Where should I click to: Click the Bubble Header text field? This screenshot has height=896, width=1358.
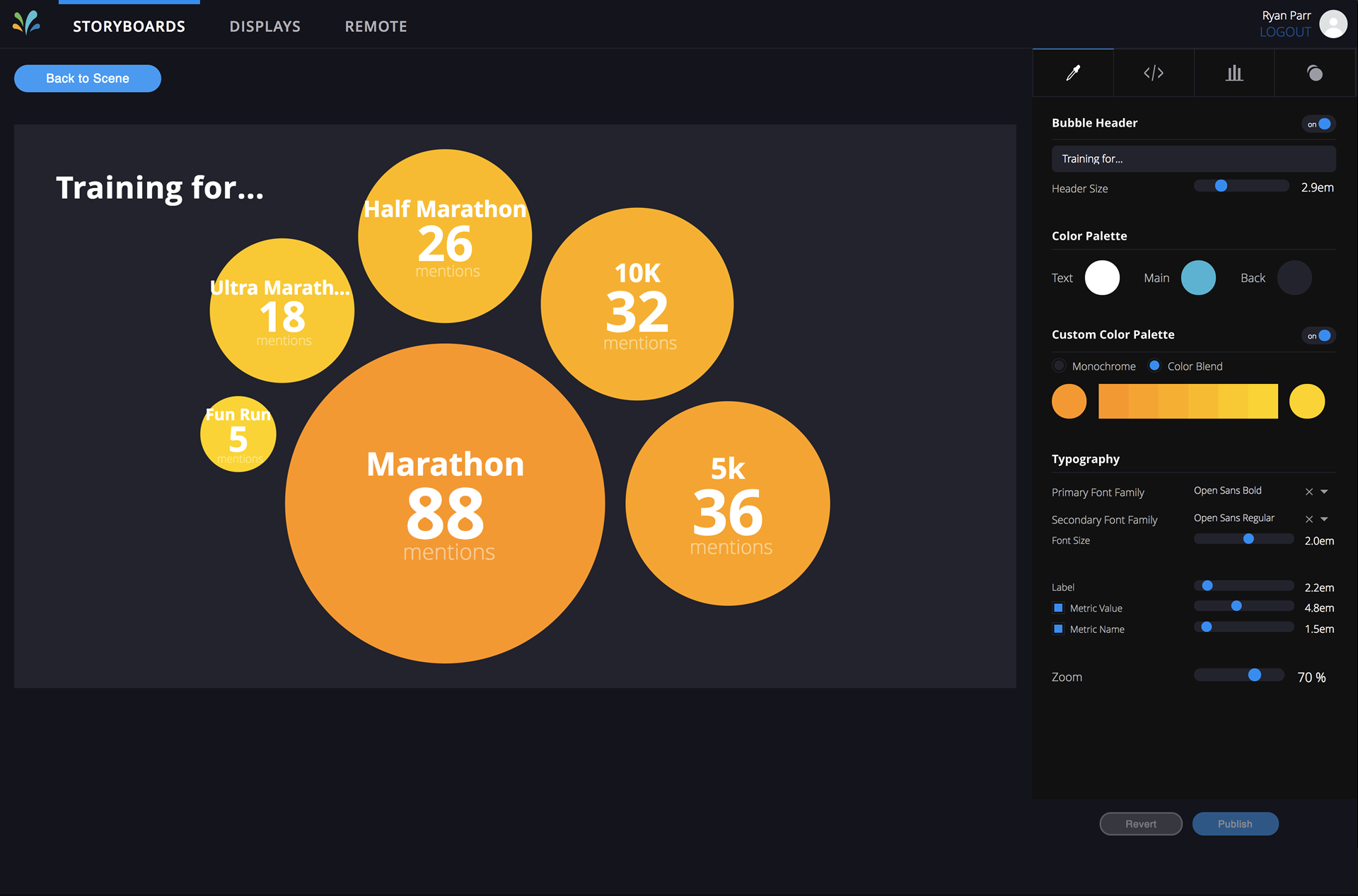click(x=1194, y=158)
